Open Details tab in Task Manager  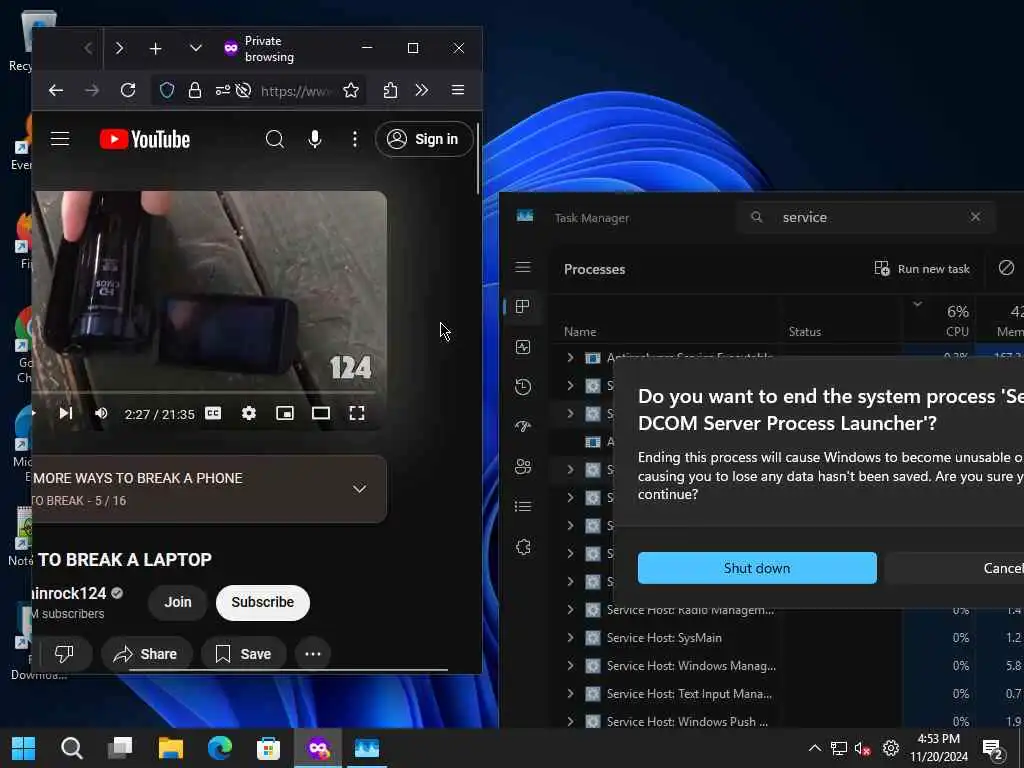coord(522,506)
